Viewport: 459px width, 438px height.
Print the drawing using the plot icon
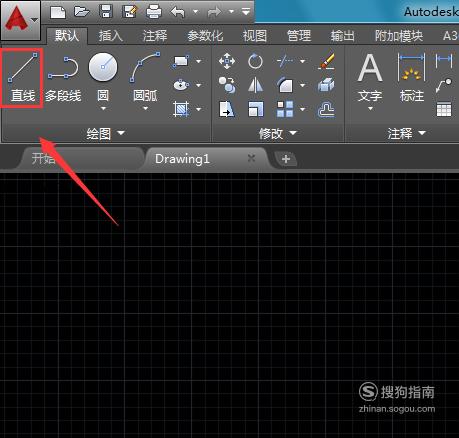tap(154, 12)
